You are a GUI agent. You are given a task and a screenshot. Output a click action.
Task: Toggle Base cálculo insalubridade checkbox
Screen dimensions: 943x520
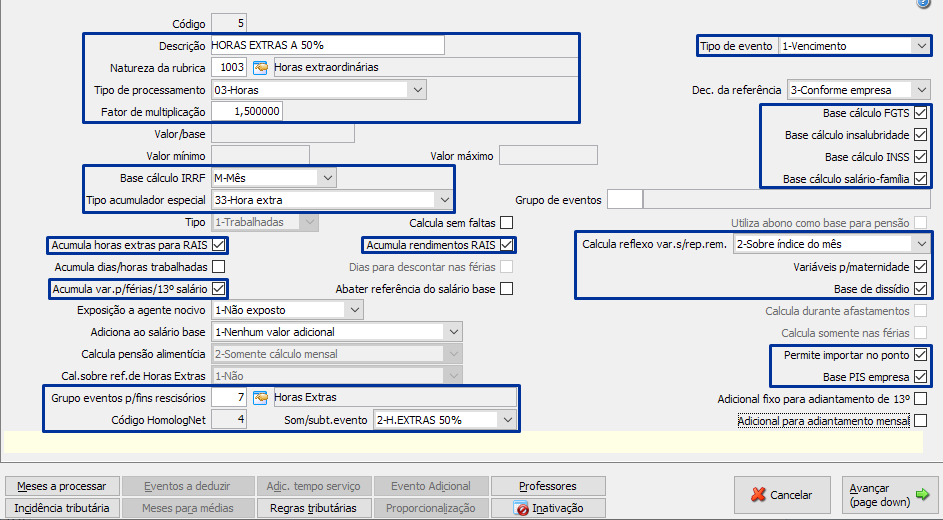920,135
